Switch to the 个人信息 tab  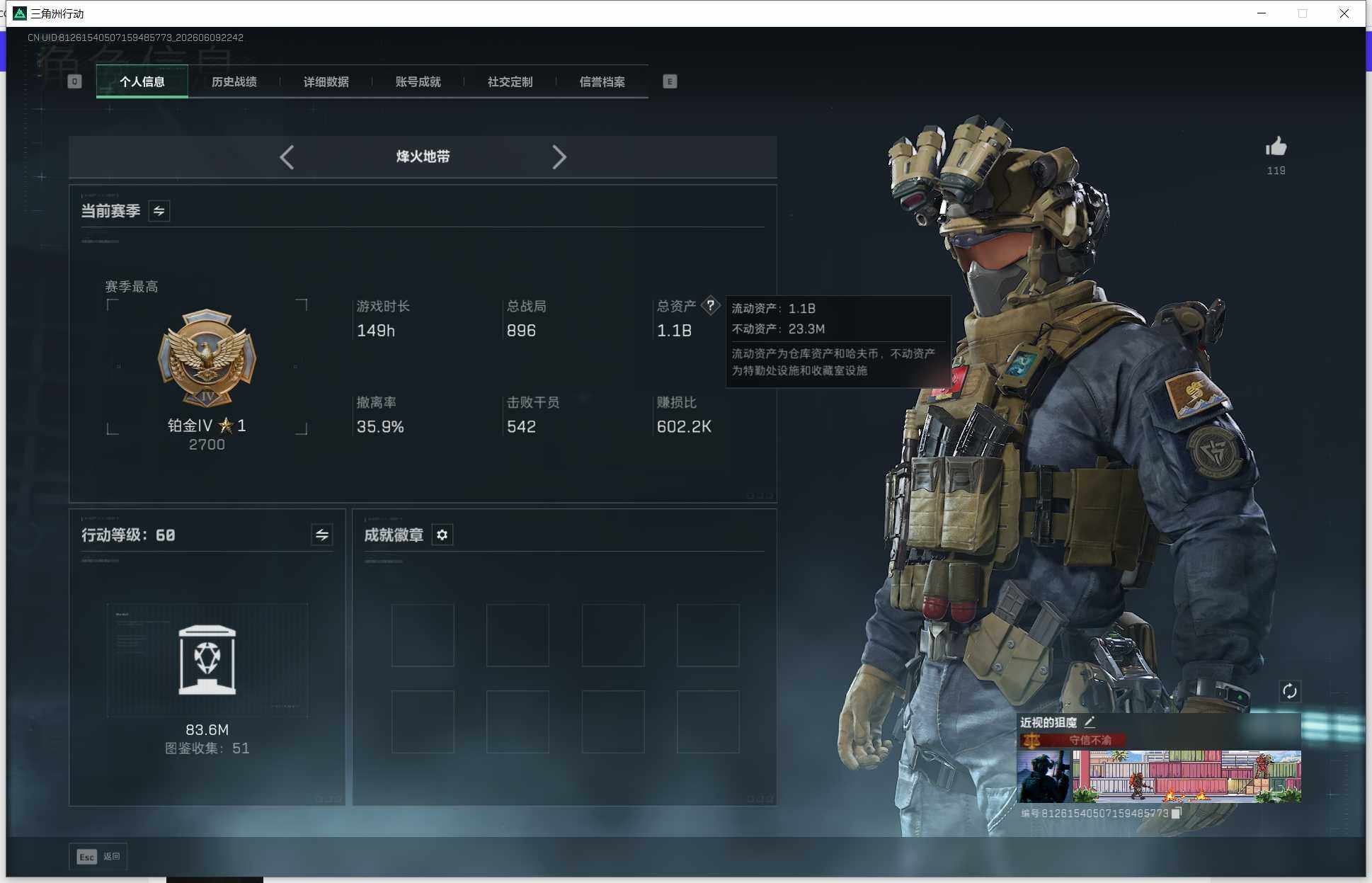[x=142, y=81]
